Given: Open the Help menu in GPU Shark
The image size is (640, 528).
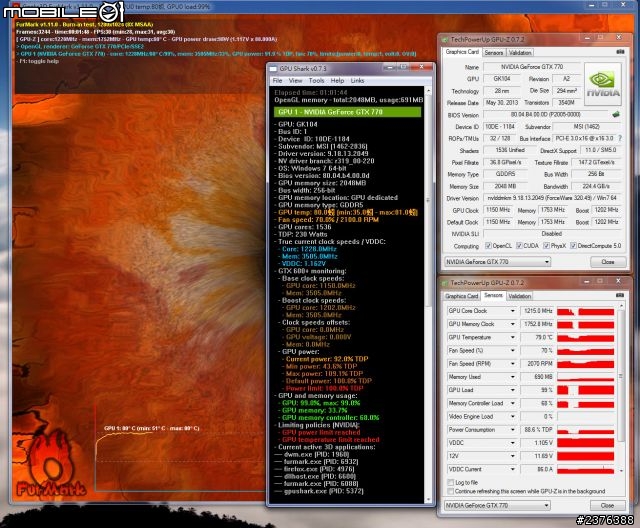Looking at the screenshot, I should tap(337, 81).
